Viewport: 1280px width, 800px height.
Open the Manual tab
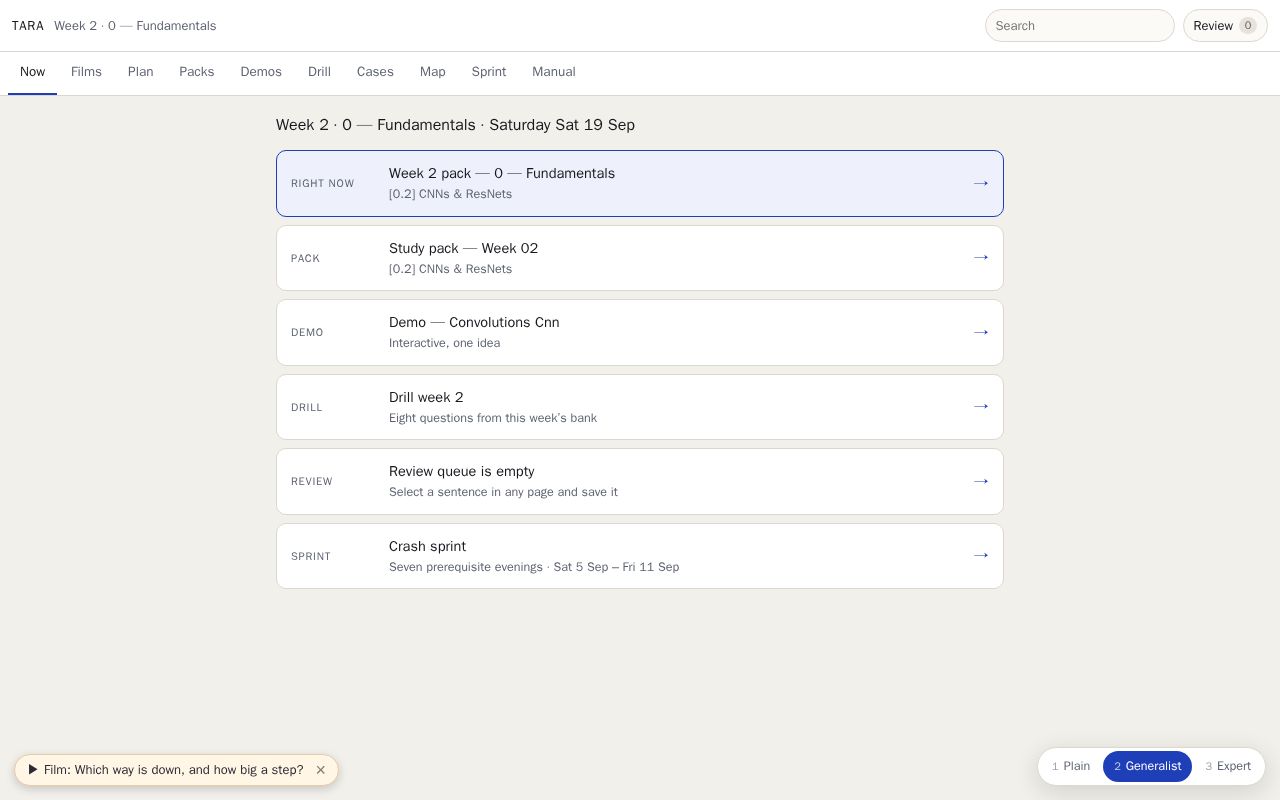pos(554,72)
